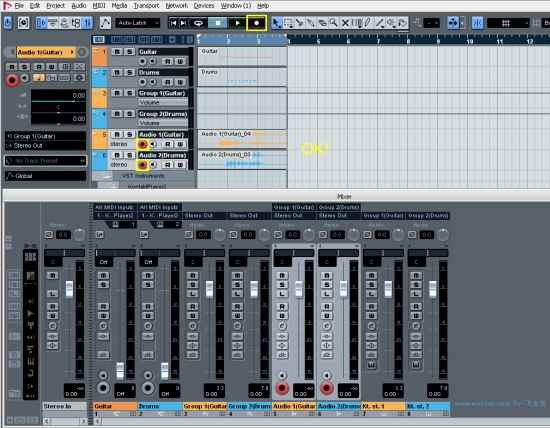The height and width of the screenshot is (428, 550).
Task: Open the Transport menu
Action: pyautogui.click(x=146, y=5)
